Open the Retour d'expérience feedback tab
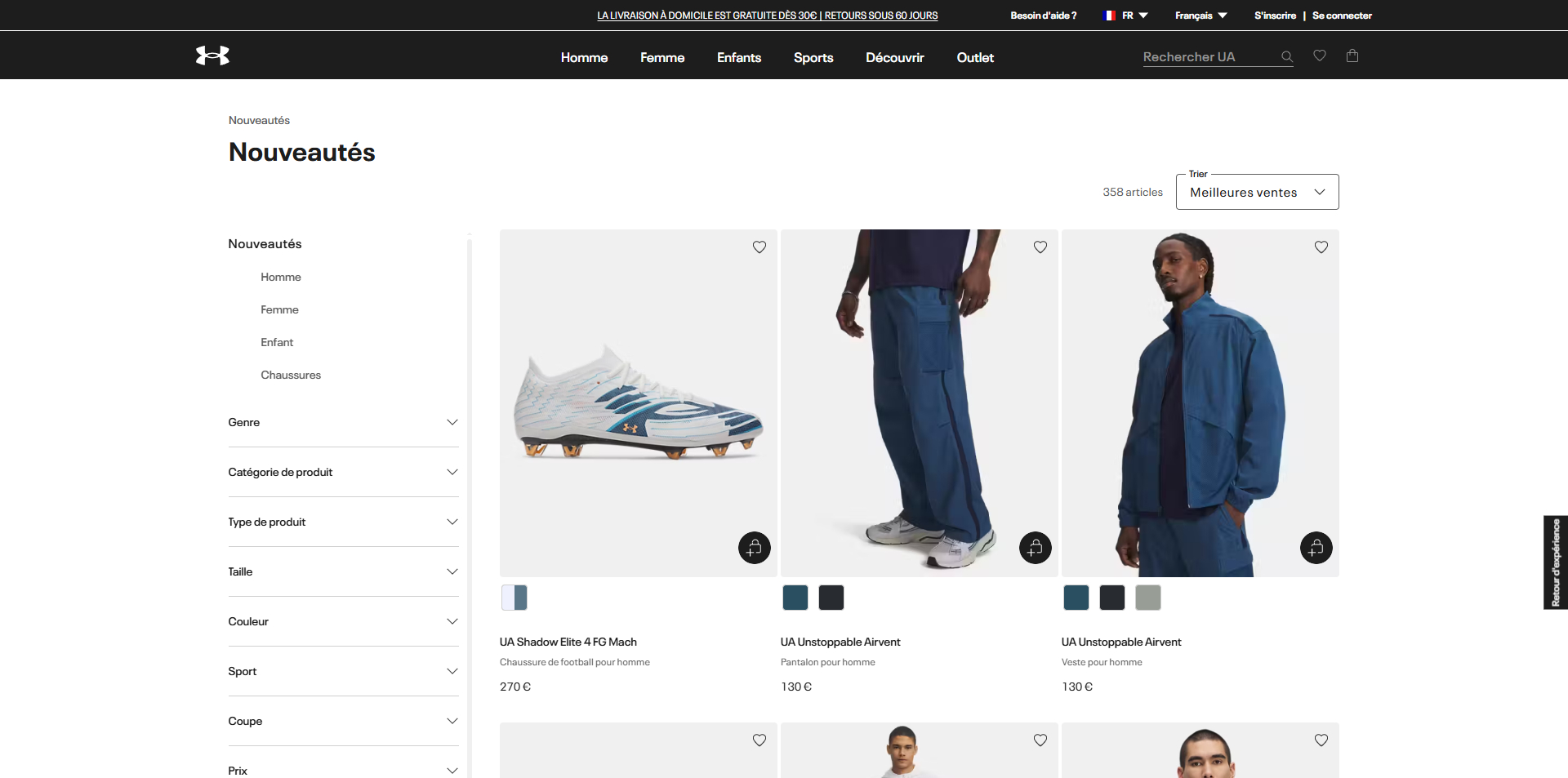This screenshot has height=778, width=1568. [x=1556, y=562]
